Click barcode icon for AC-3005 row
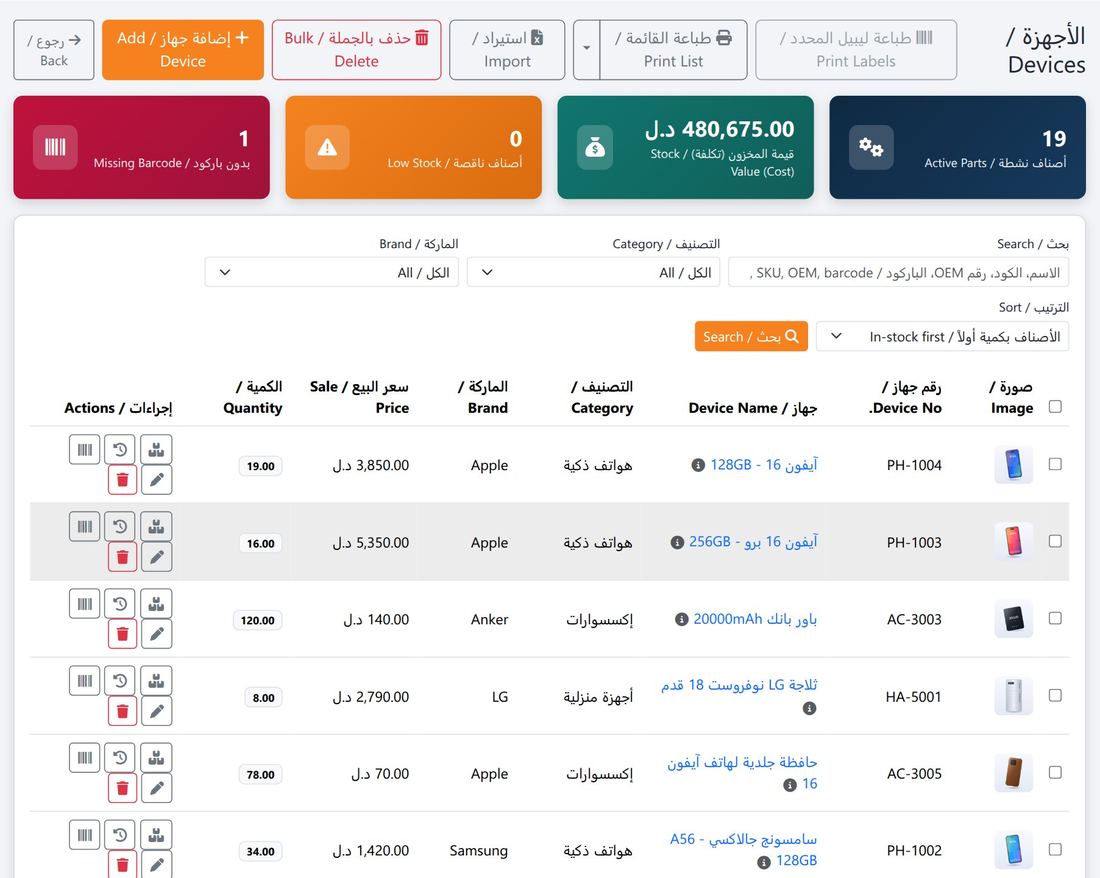Image resolution: width=1100 pixels, height=878 pixels. (84, 758)
